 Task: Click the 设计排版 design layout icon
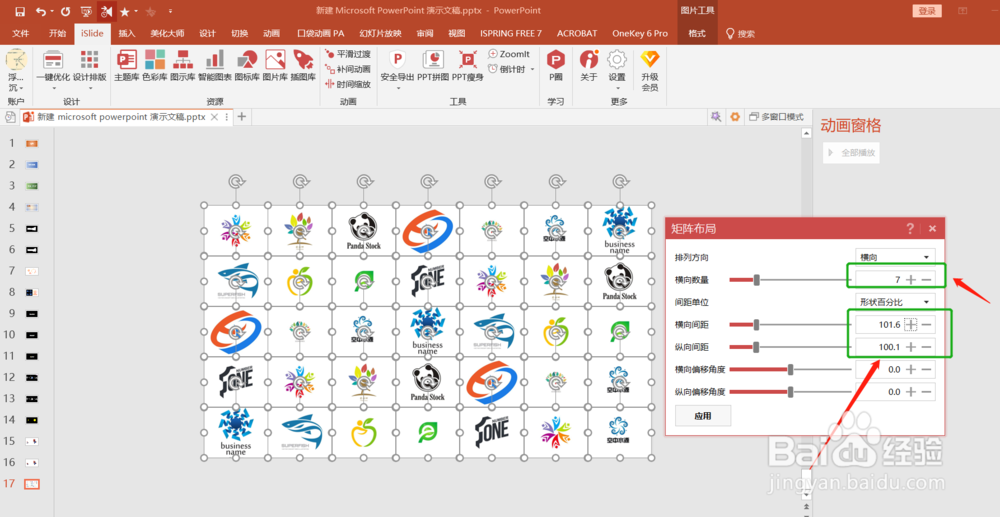[x=89, y=61]
